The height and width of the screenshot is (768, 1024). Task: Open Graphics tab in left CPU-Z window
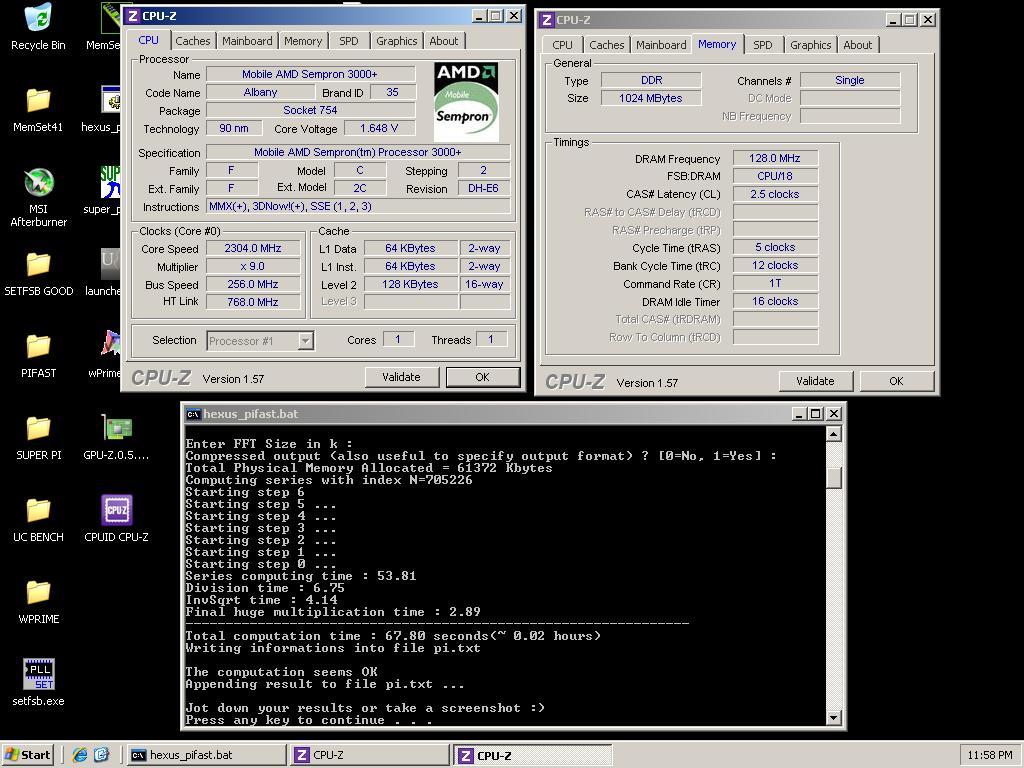coord(396,40)
